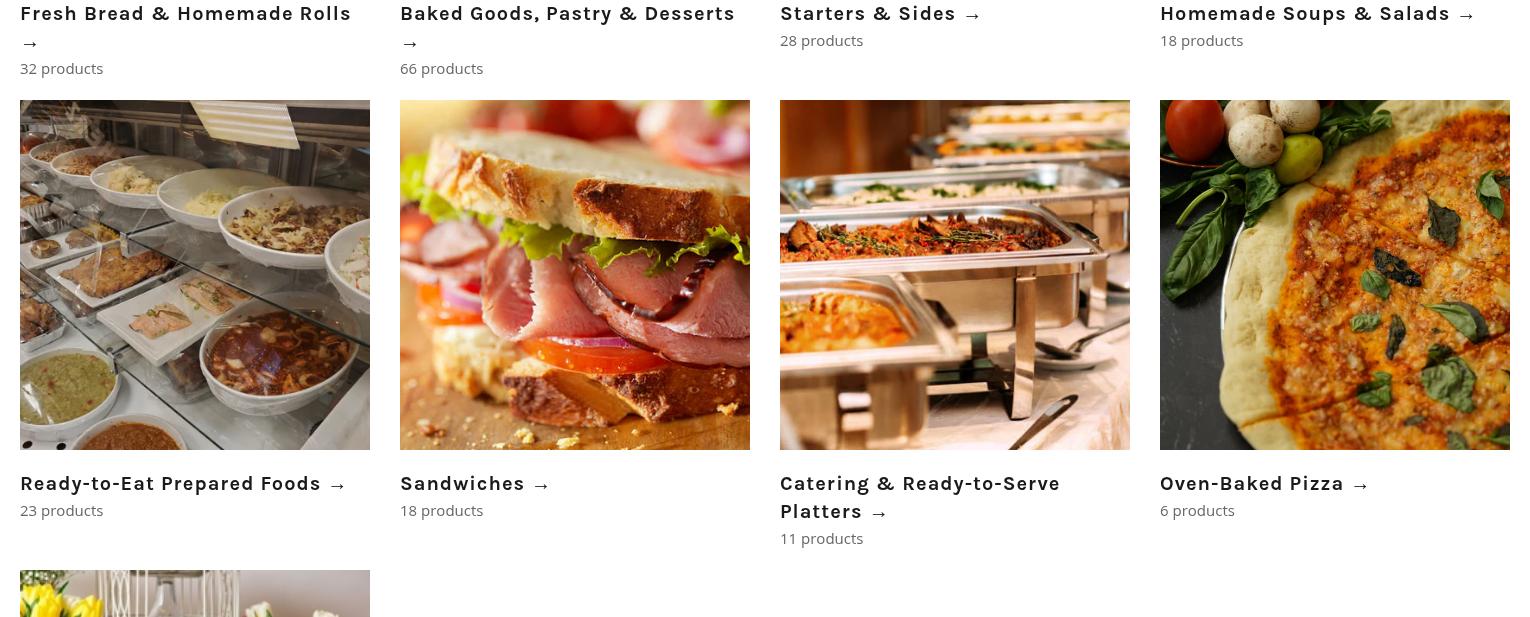1530x617 pixels.
Task: Open Starters & Sides collection
Action: pyautogui.click(x=868, y=14)
